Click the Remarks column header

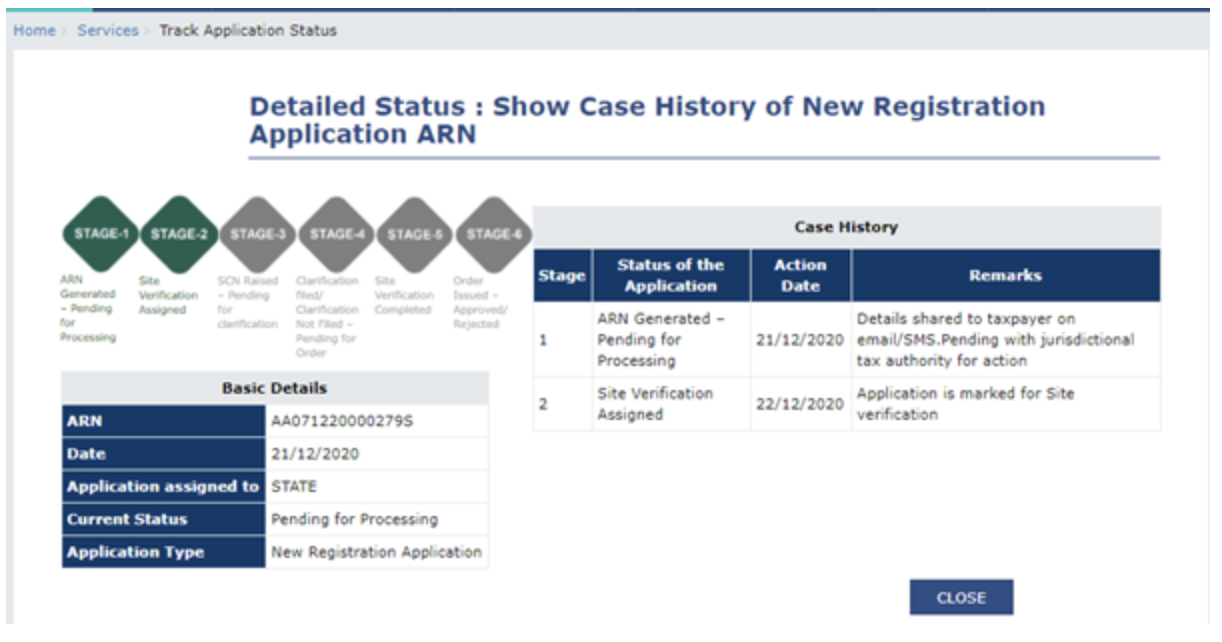[1005, 276]
